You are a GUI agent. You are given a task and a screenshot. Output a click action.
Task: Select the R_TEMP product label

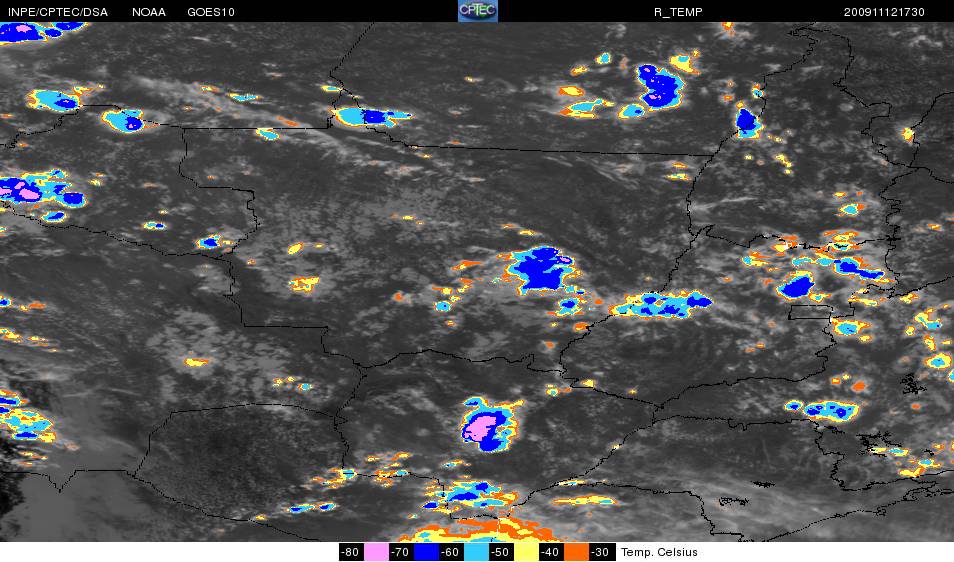pos(678,12)
